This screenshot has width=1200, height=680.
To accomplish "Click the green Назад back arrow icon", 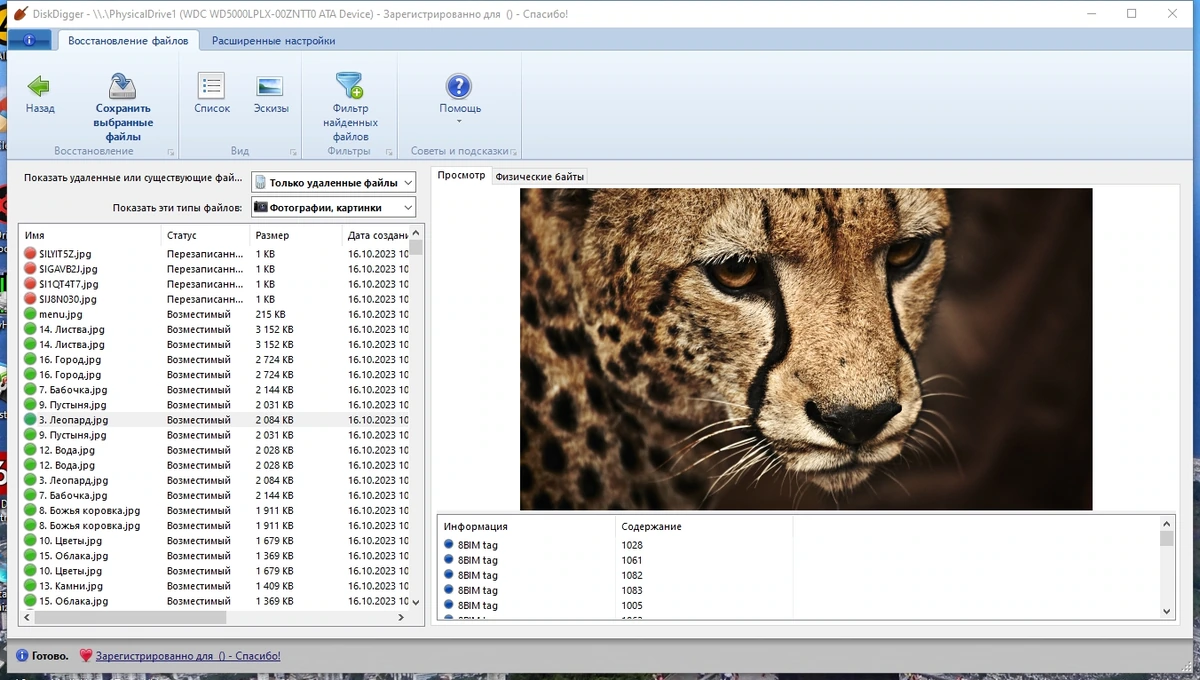I will coord(39,86).
